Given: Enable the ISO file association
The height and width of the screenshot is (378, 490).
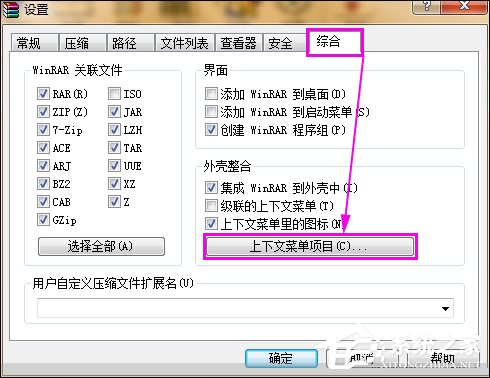Looking at the screenshot, I should [114, 94].
